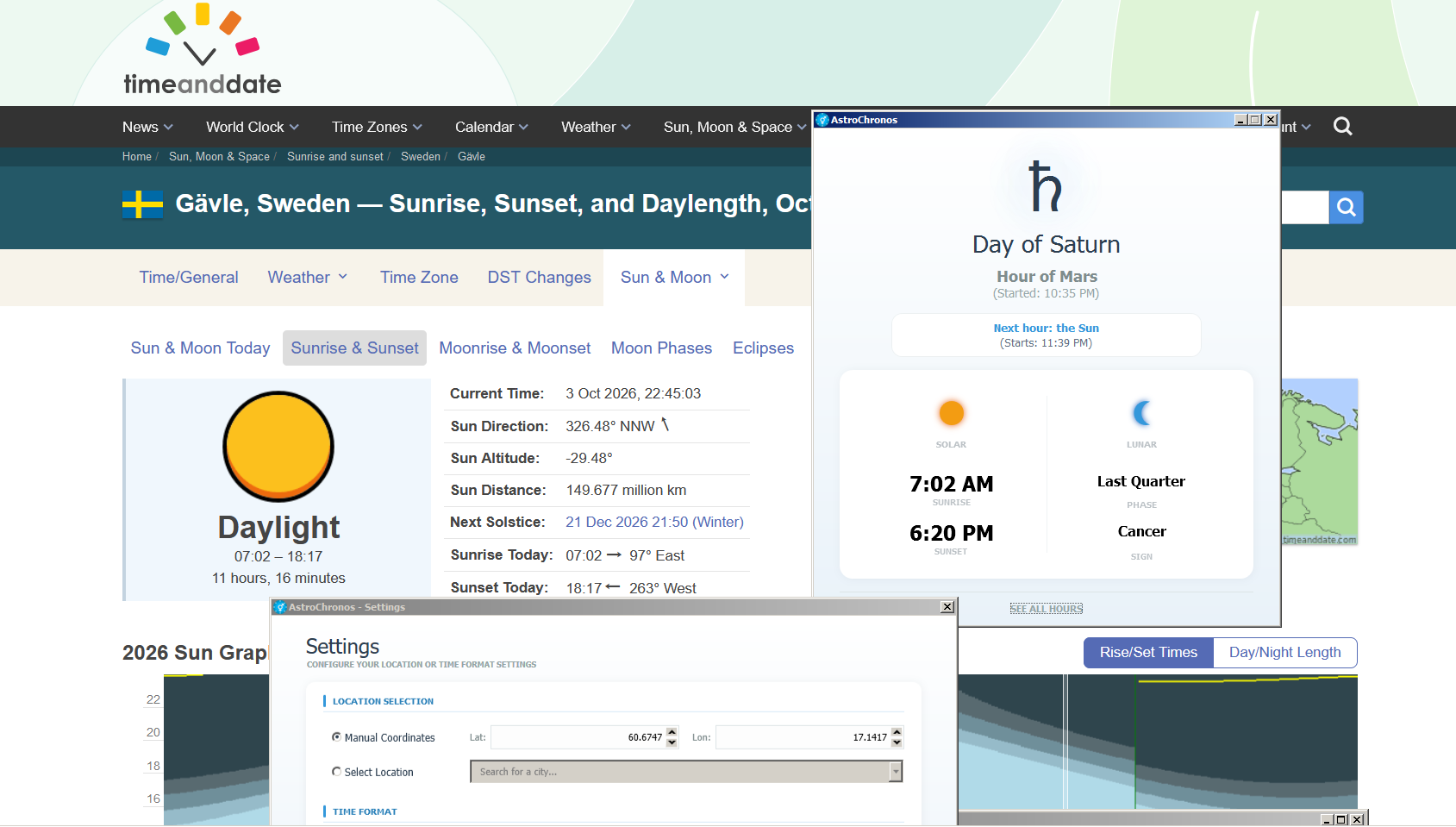The image size is (1456, 827).
Task: Click the Sweden breadcrumb link
Action: (x=421, y=157)
